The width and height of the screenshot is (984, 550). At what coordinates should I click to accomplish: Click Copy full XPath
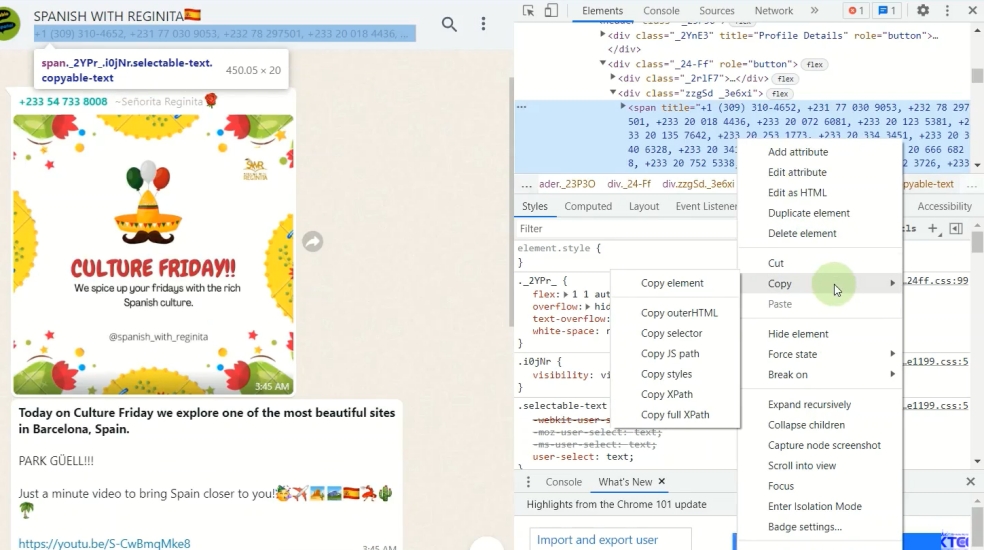[x=675, y=414]
